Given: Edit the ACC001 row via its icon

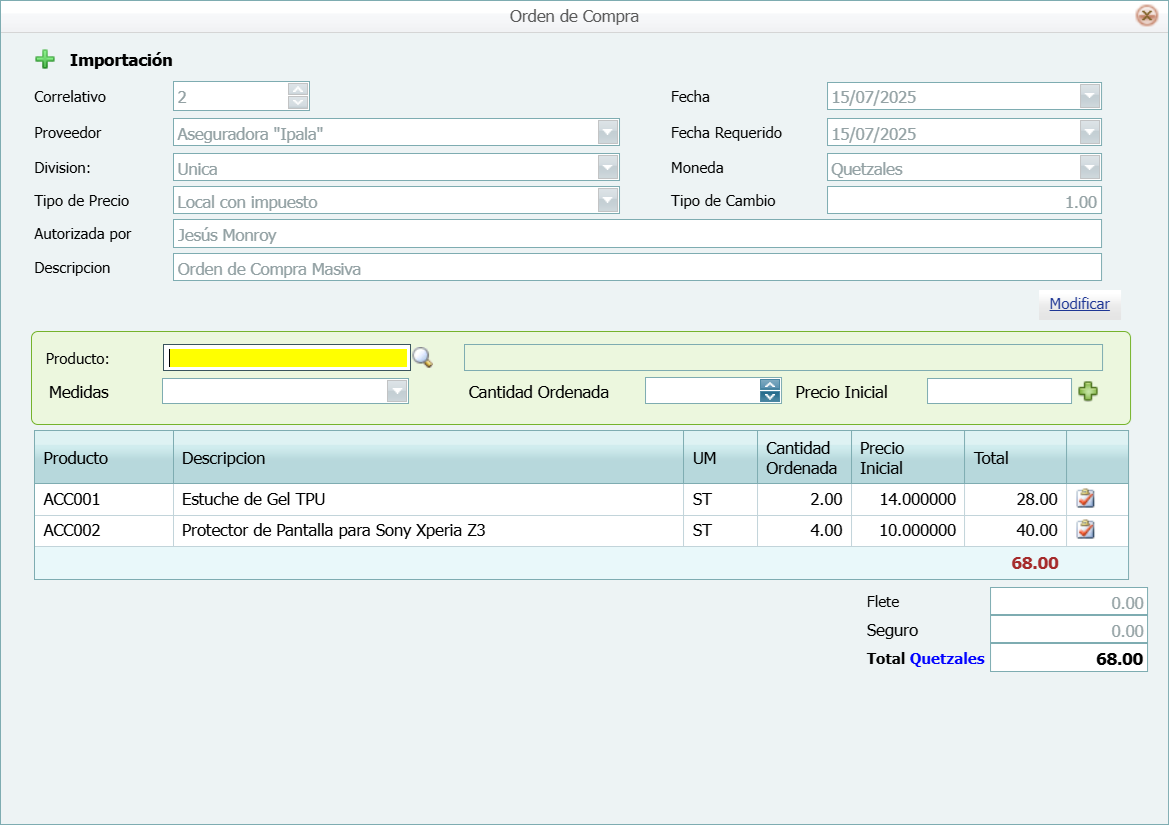Looking at the screenshot, I should 1086,499.
